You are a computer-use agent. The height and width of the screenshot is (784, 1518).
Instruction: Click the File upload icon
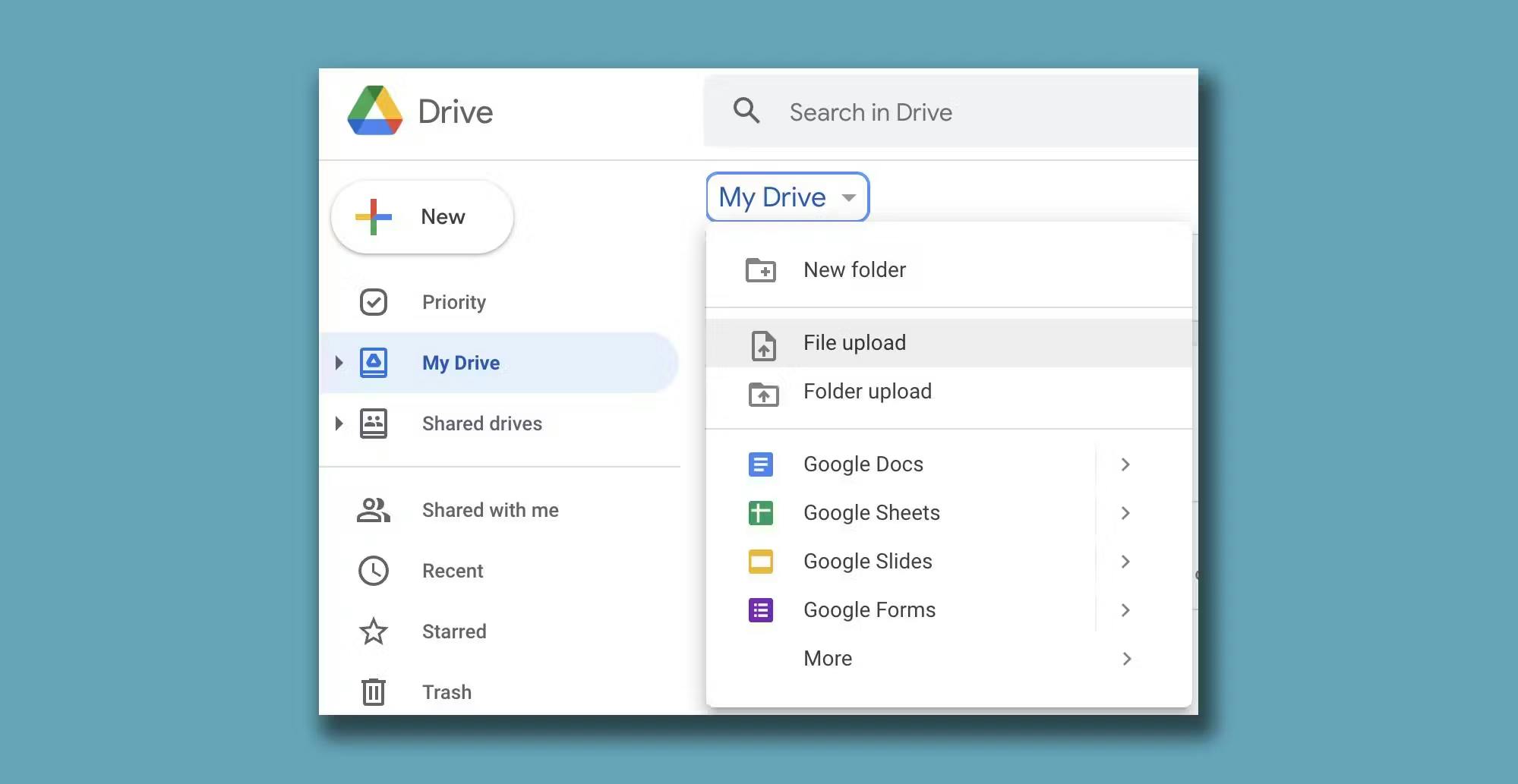[x=762, y=343]
